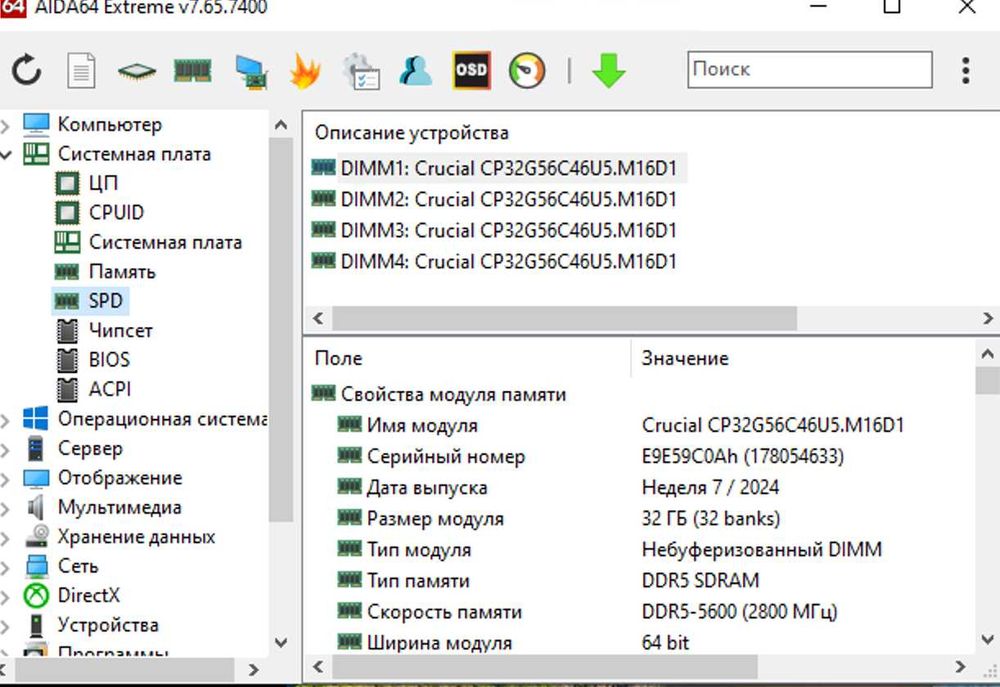The height and width of the screenshot is (687, 1000).
Task: Click the device list horizontal scrollbar thumb
Action: tap(564, 318)
